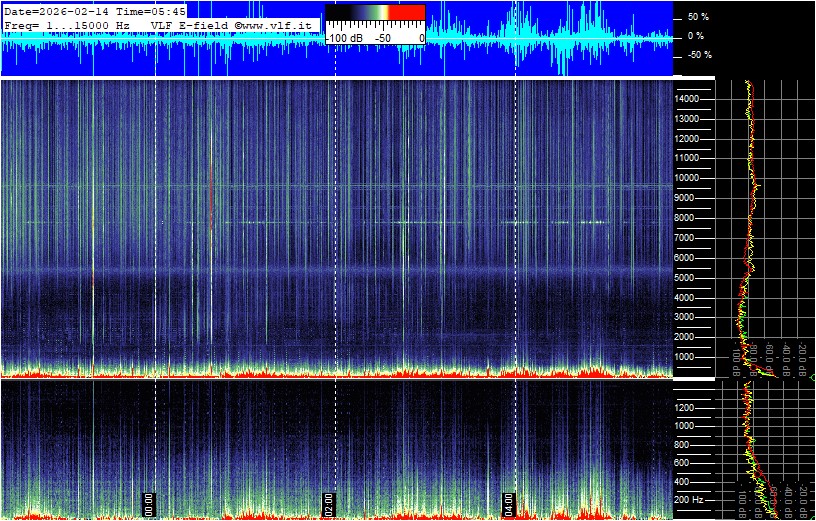Open the www.vlf.it link text

tap(277, 24)
